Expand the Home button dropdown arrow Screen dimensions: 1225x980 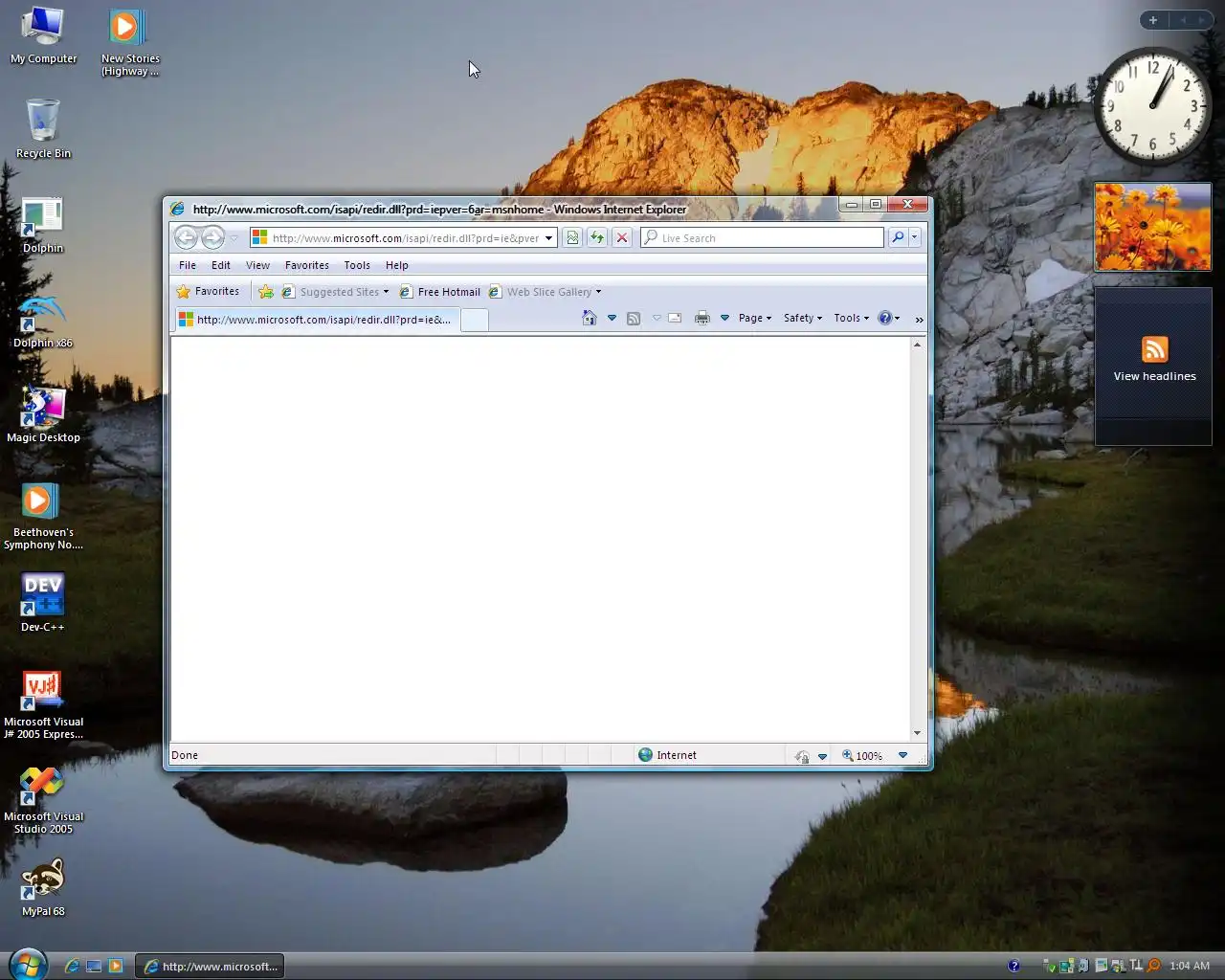612,318
